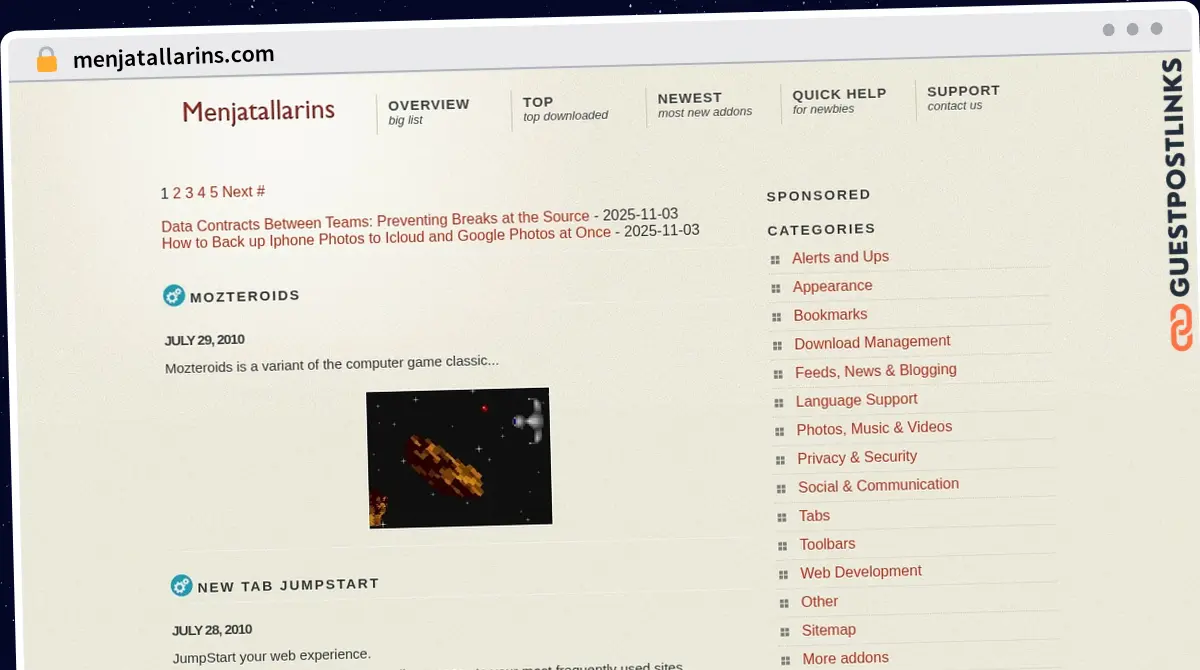
Task: Click grid bullet icon next to Alerts and Ups
Action: click(x=775, y=260)
